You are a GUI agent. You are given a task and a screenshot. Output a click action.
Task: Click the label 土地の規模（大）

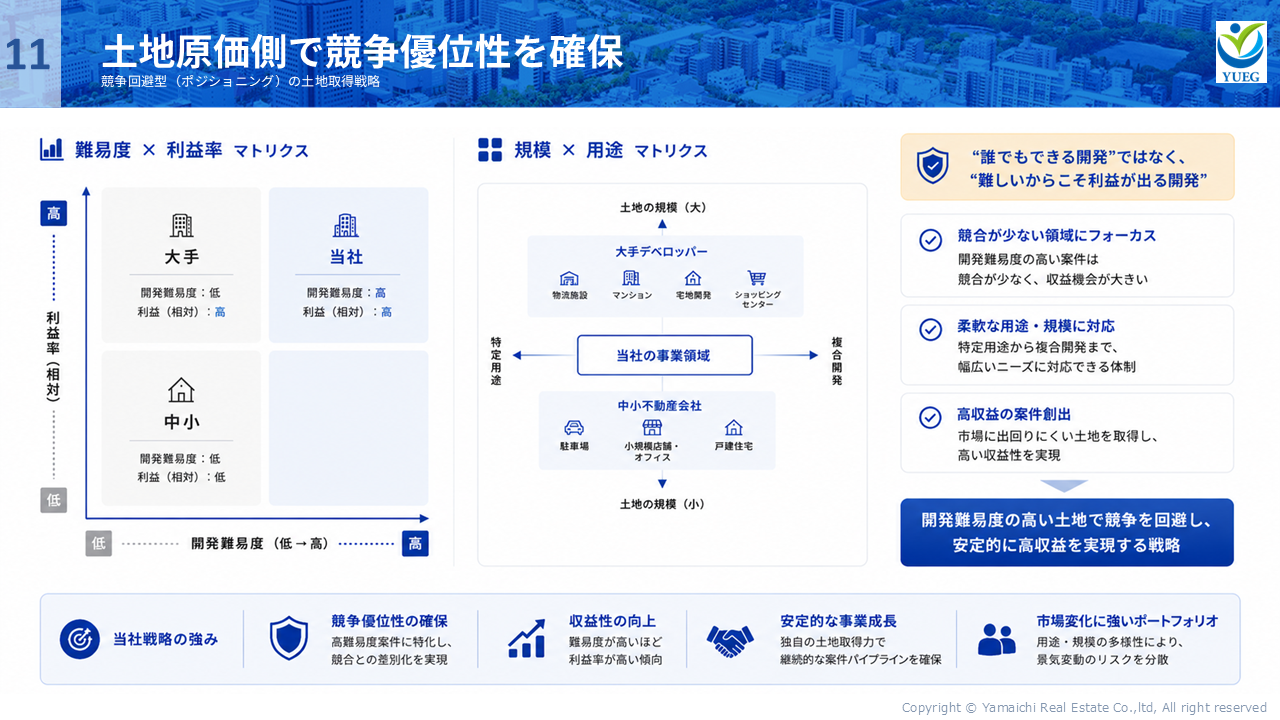662,207
